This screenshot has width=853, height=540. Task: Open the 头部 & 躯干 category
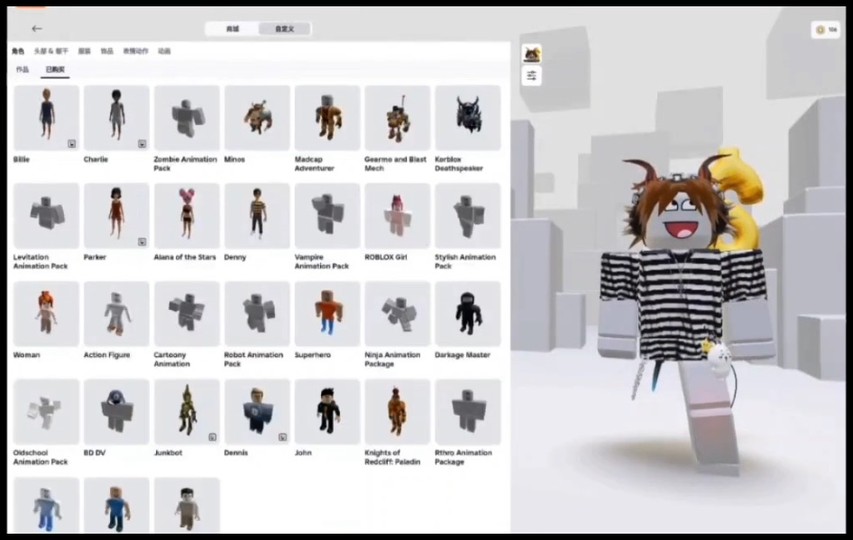[x=51, y=51]
